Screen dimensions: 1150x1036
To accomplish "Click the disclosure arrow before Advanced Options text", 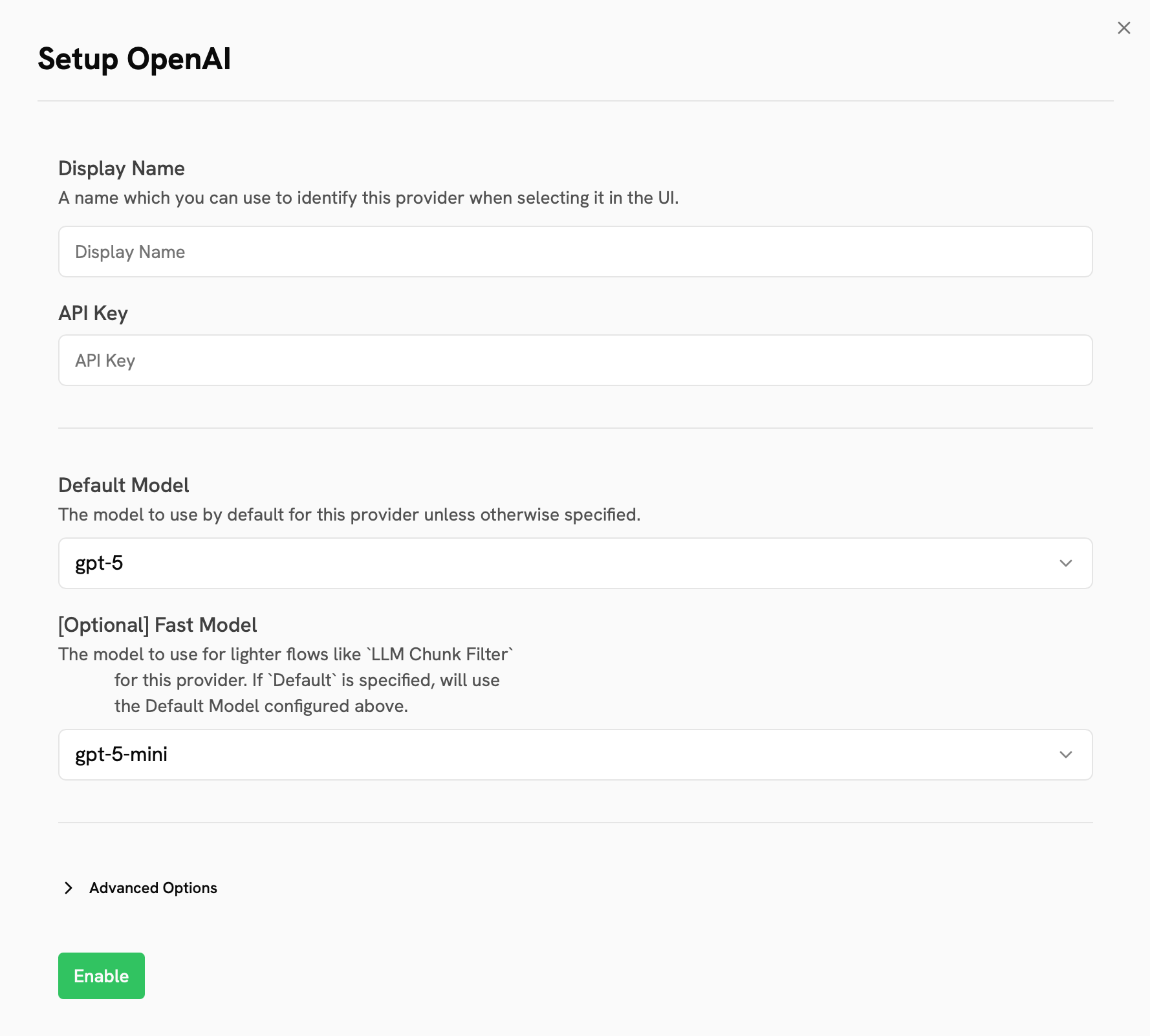I will [69, 888].
